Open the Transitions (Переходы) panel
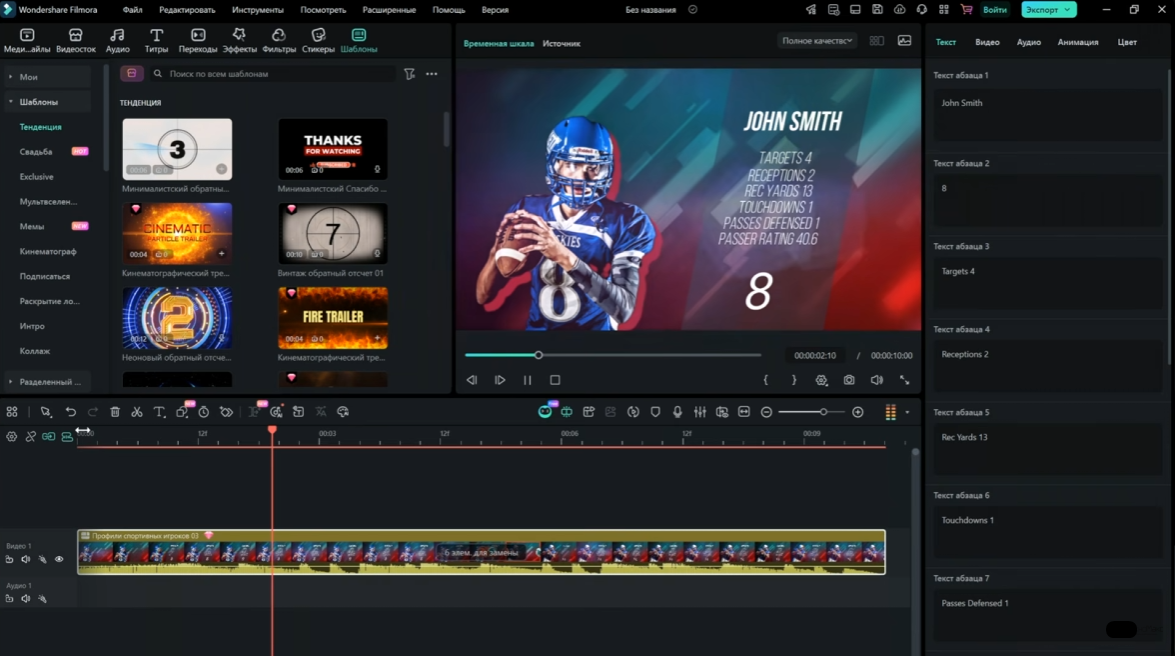Image resolution: width=1175 pixels, height=656 pixels. (x=198, y=40)
